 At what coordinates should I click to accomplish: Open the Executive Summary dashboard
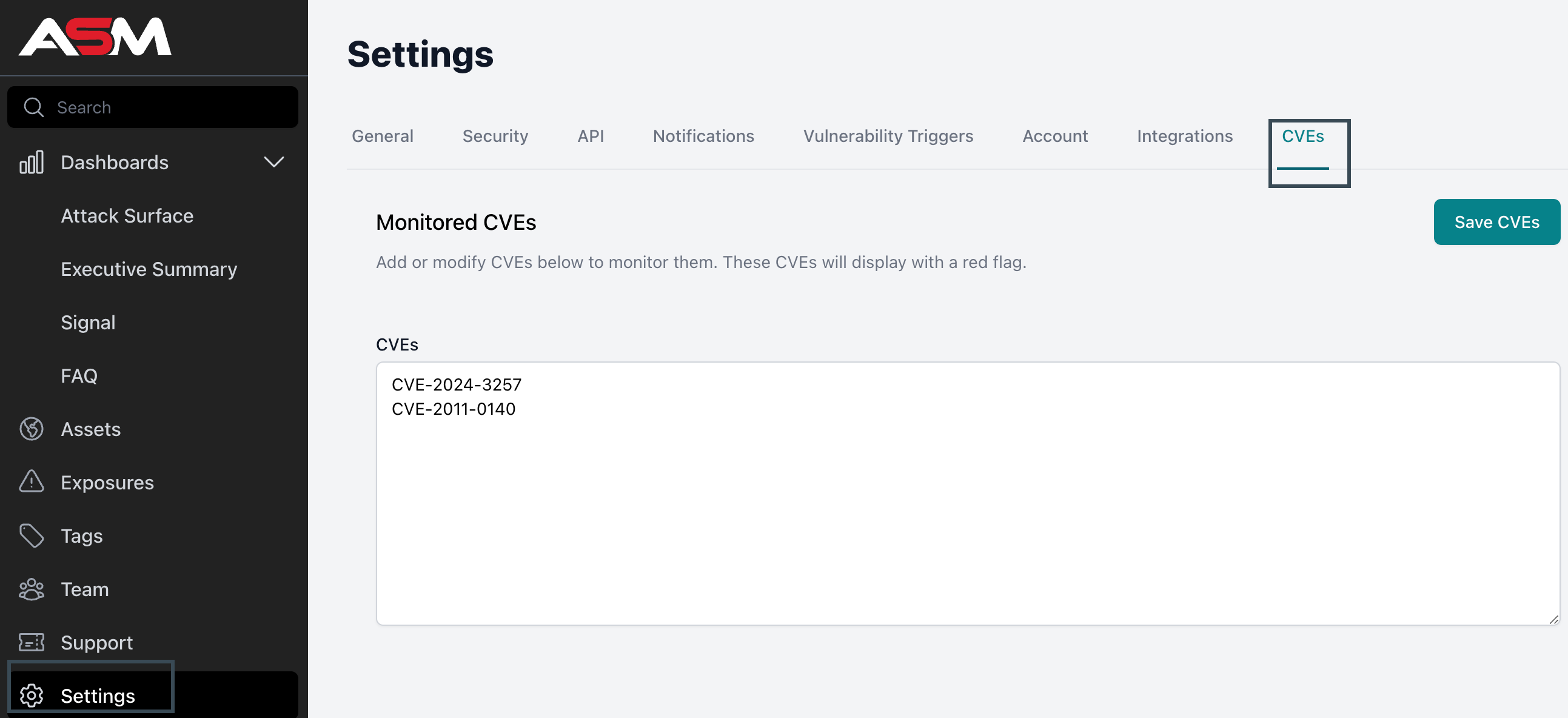(149, 269)
